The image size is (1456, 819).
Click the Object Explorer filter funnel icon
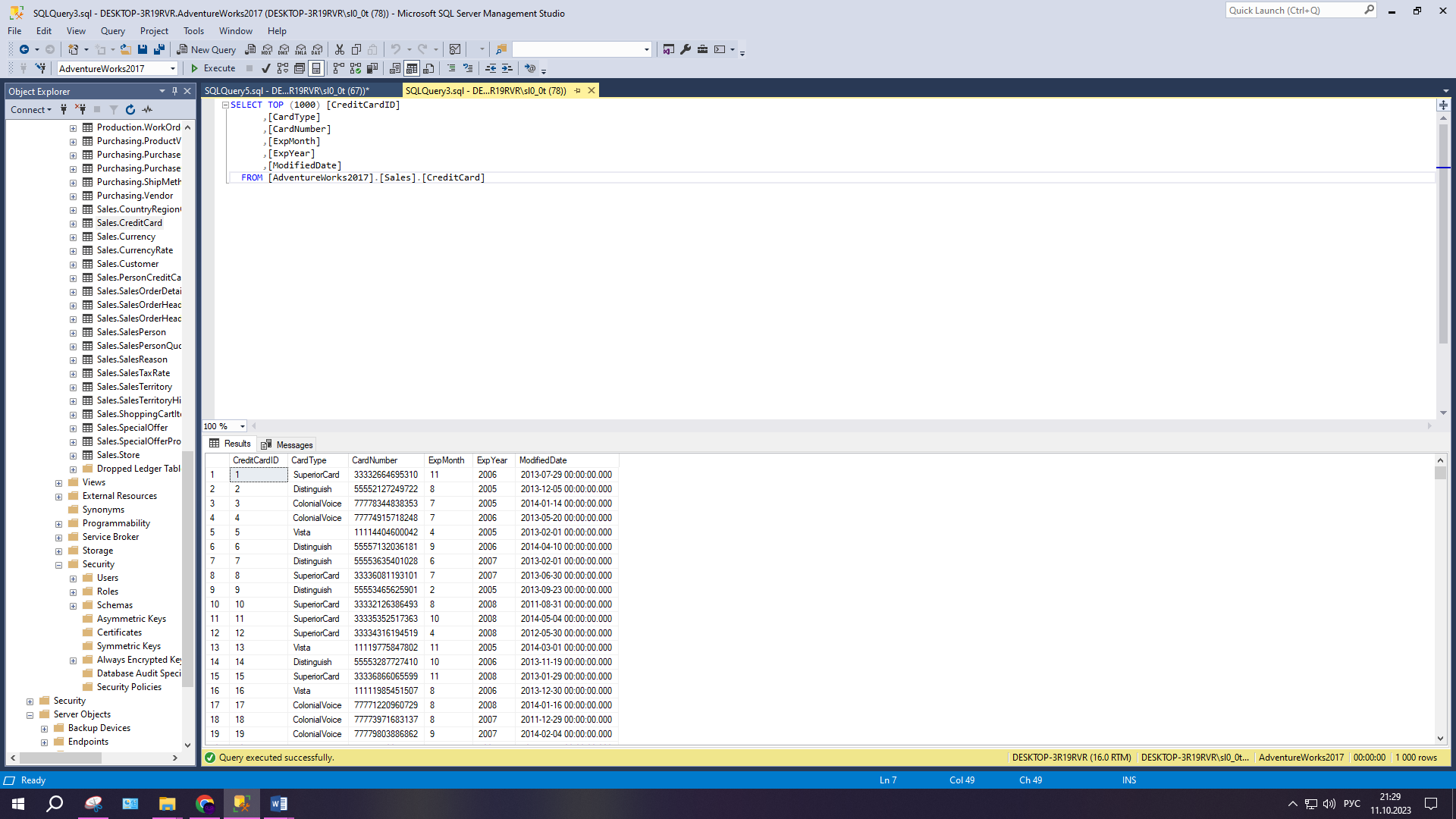click(x=114, y=110)
